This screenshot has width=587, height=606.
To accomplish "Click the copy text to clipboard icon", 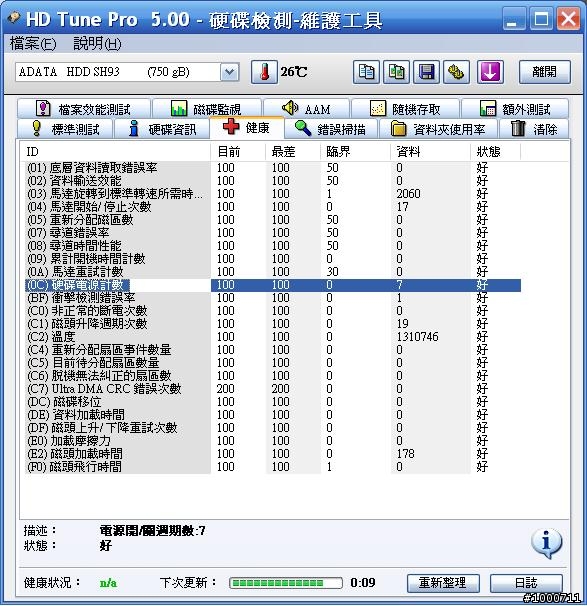I will pyautogui.click(x=366, y=72).
